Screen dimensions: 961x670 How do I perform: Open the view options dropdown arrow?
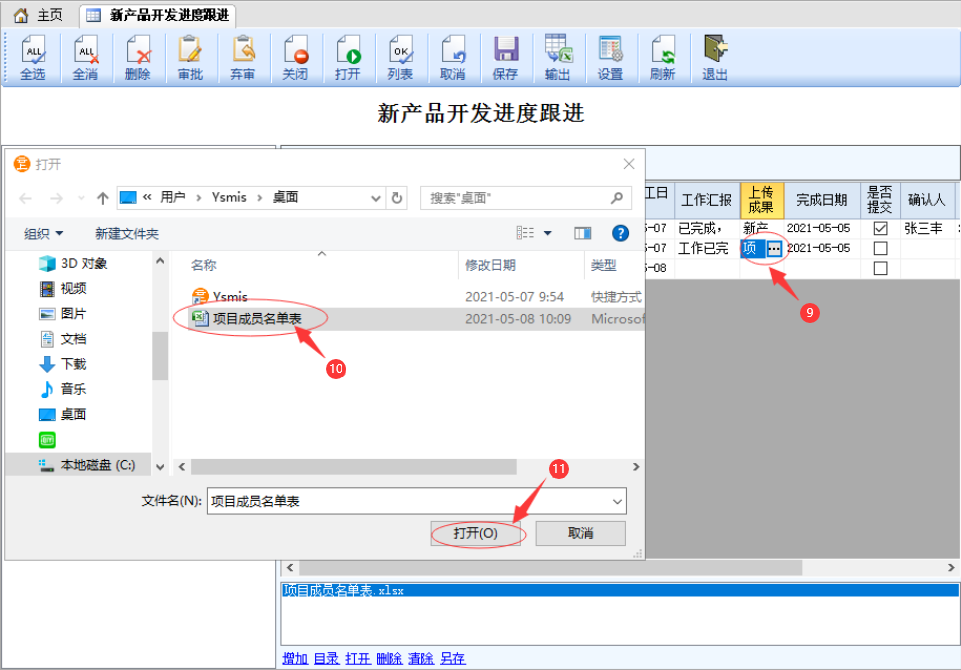click(548, 233)
